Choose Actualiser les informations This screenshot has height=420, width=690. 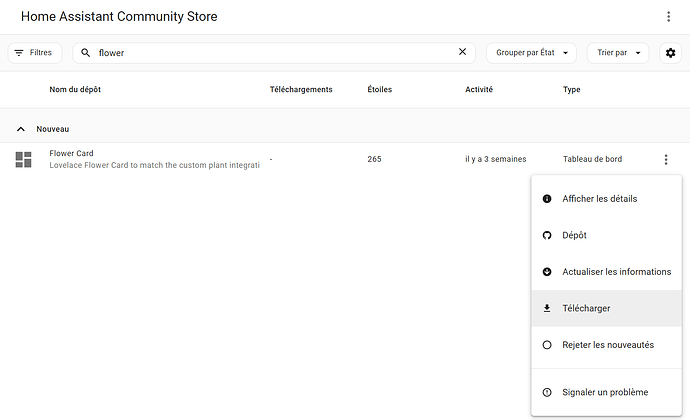[x=616, y=272]
